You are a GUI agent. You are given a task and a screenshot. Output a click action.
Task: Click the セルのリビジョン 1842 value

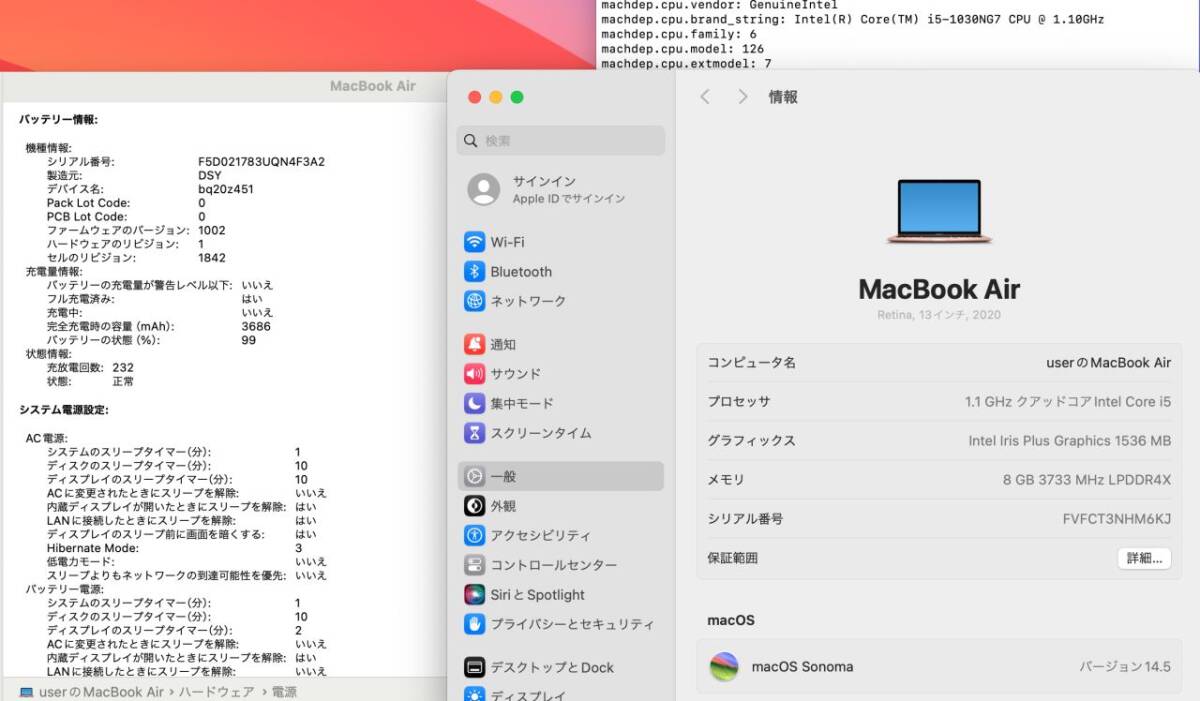(x=212, y=258)
